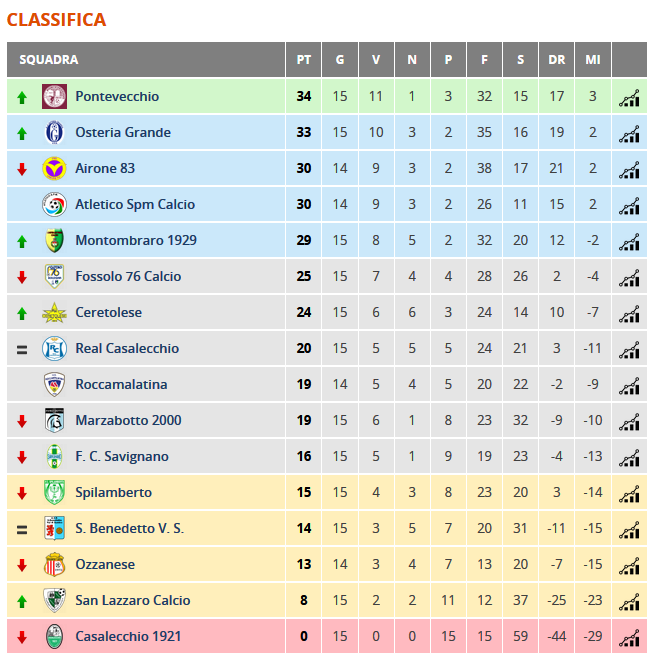Screen dimensions: 660x665
Task: Open the trend chart icon for Pontevecchio
Action: 629,98
